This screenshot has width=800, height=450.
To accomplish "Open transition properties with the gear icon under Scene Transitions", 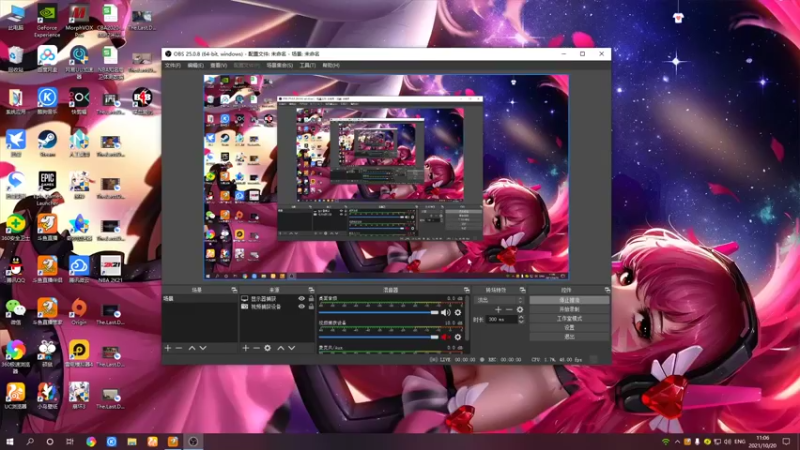I will tap(519, 310).
